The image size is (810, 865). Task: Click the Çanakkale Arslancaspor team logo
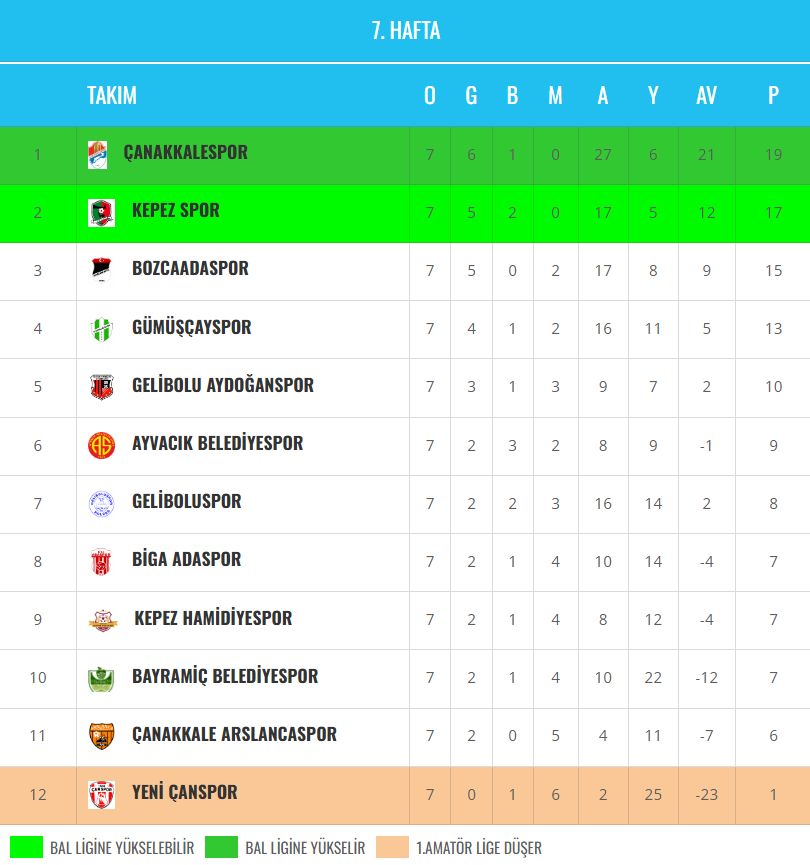click(x=101, y=736)
